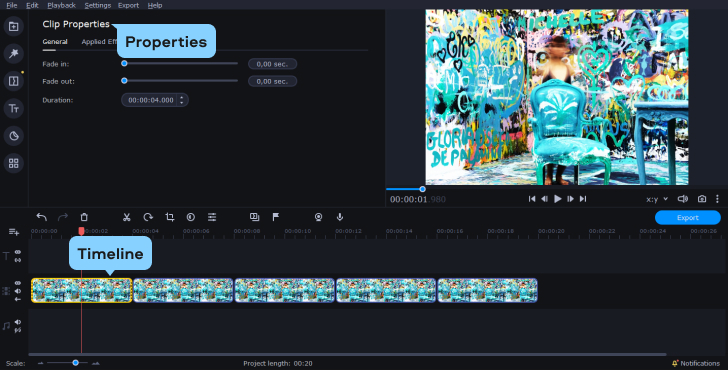This screenshot has width=728, height=370.
Task: Open the Titles panel in sidebar
Action: point(13,108)
